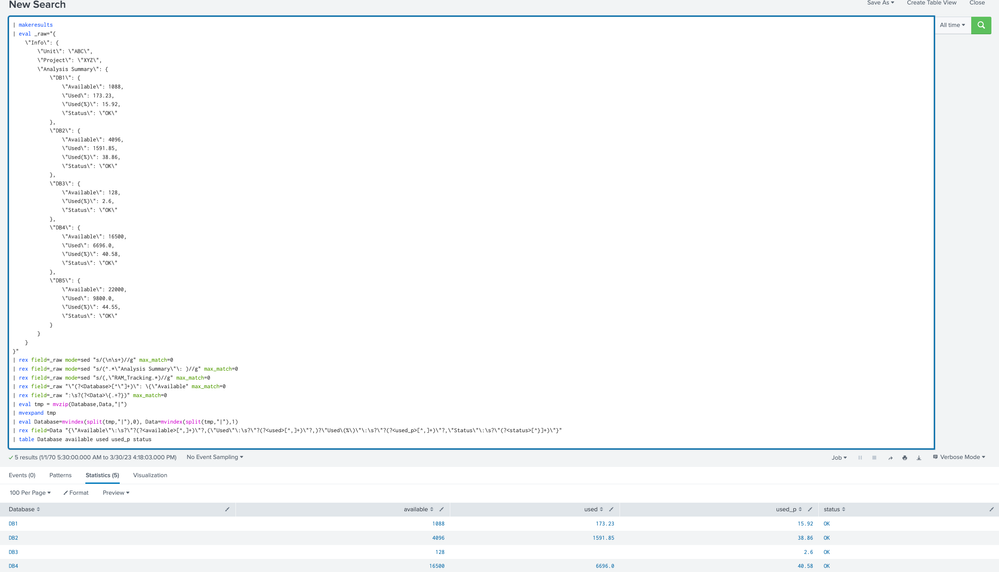
Task: Run the search with the green magnifier button
Action: [981, 25]
